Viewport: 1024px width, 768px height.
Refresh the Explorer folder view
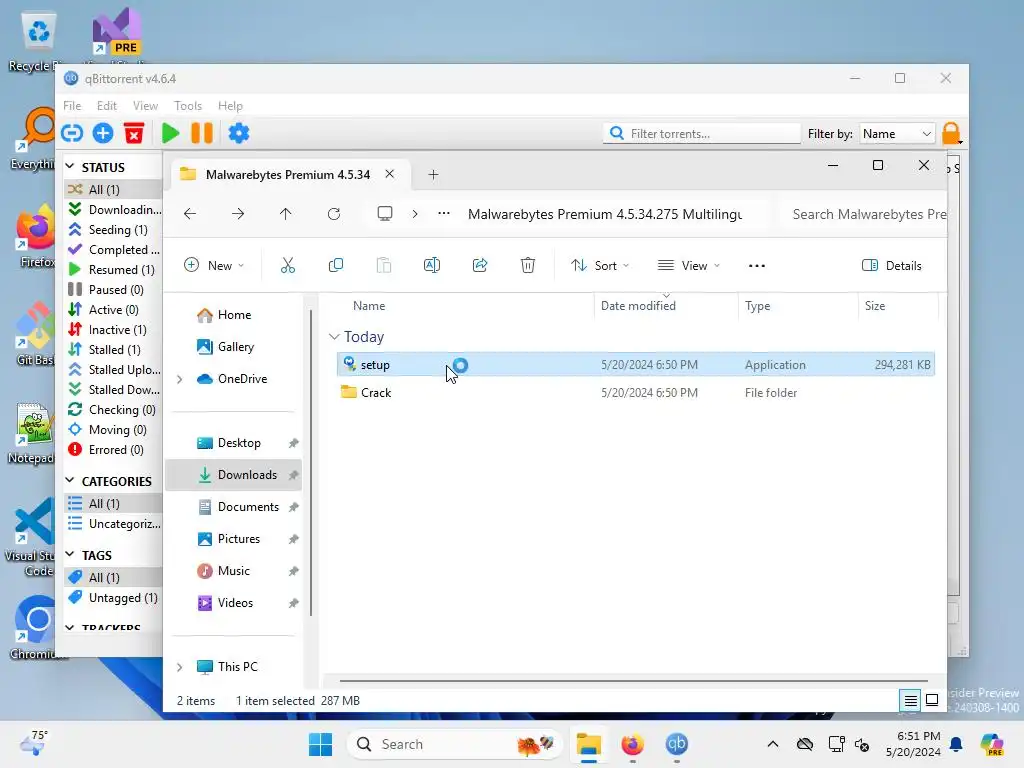(334, 214)
